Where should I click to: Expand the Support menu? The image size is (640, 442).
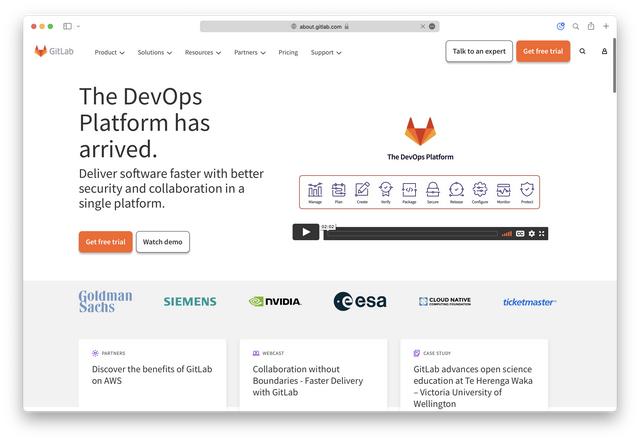click(326, 52)
